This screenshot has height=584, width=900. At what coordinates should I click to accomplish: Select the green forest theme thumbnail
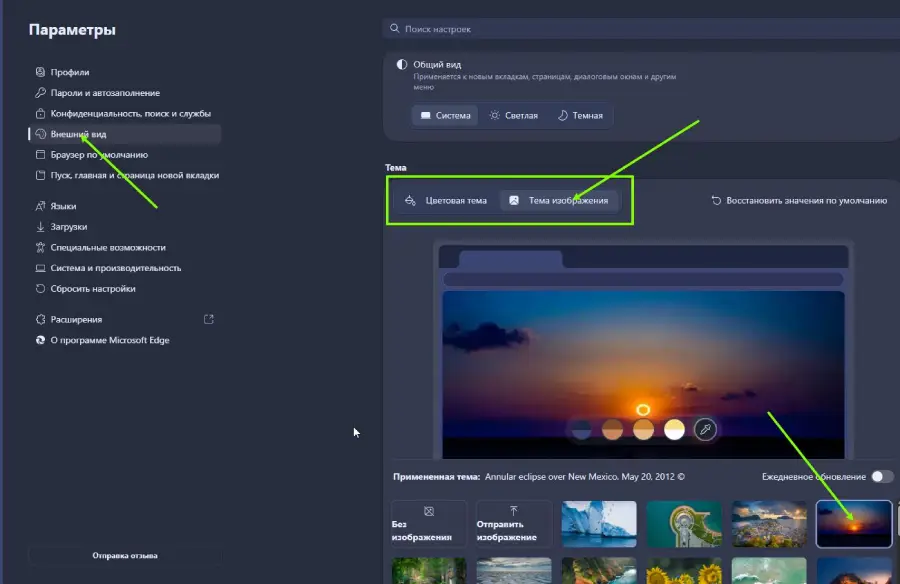click(429, 571)
